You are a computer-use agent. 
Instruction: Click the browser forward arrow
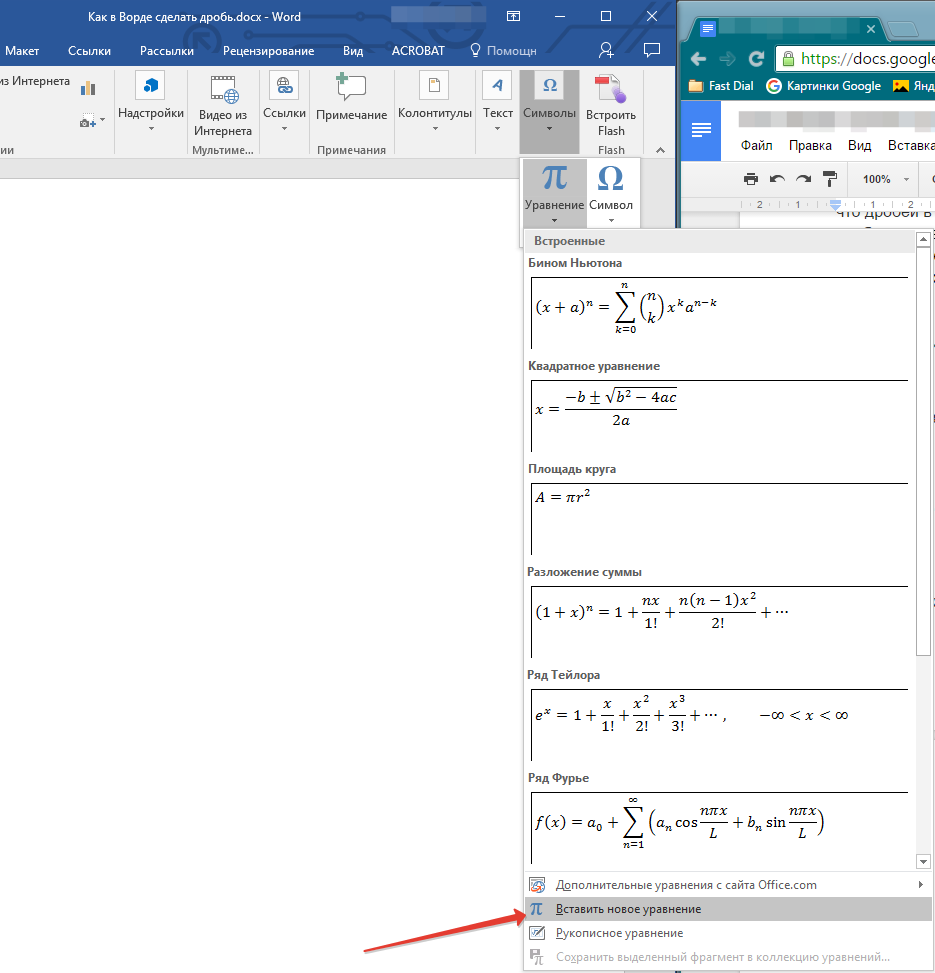[727, 59]
